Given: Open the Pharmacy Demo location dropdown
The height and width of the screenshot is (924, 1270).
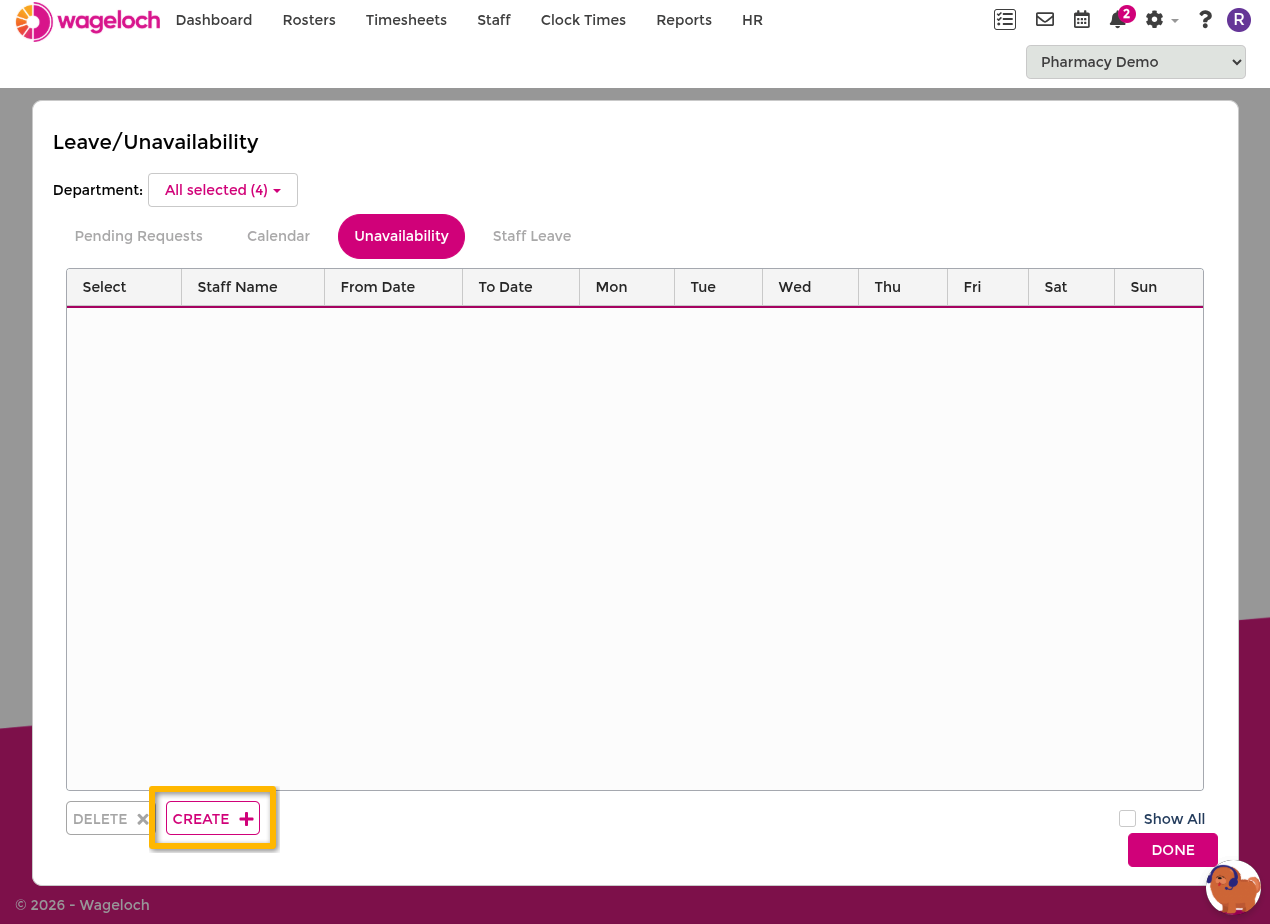Looking at the screenshot, I should tap(1135, 62).
